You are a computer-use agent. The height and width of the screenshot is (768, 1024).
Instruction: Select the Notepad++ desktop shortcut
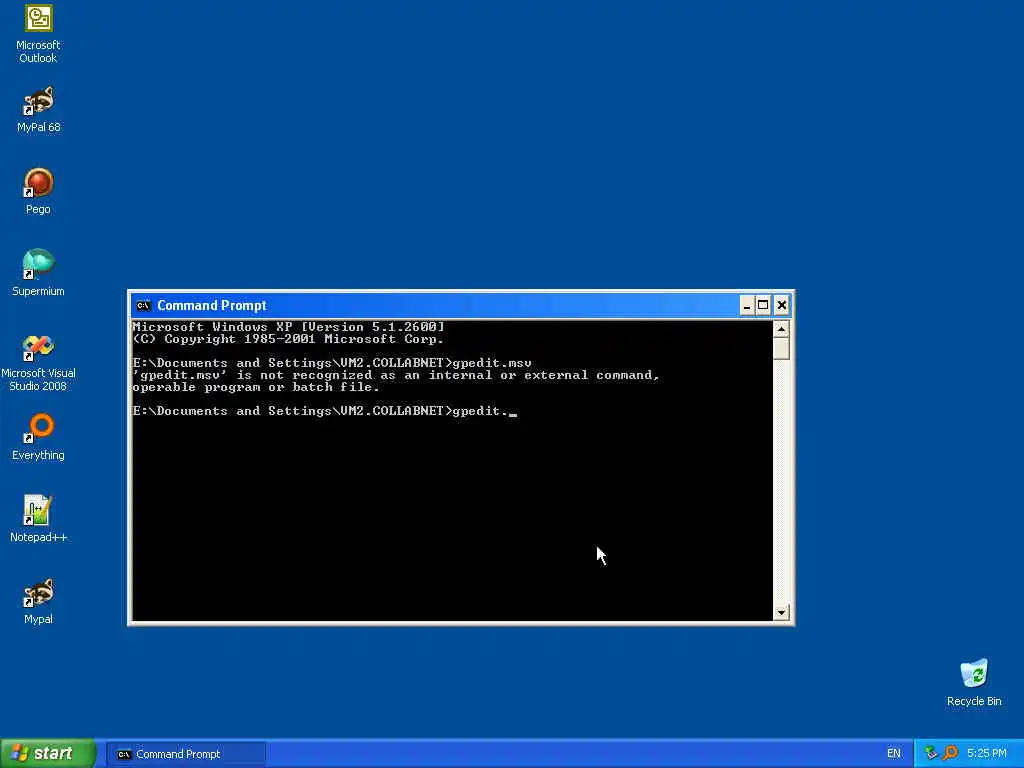pyautogui.click(x=38, y=519)
